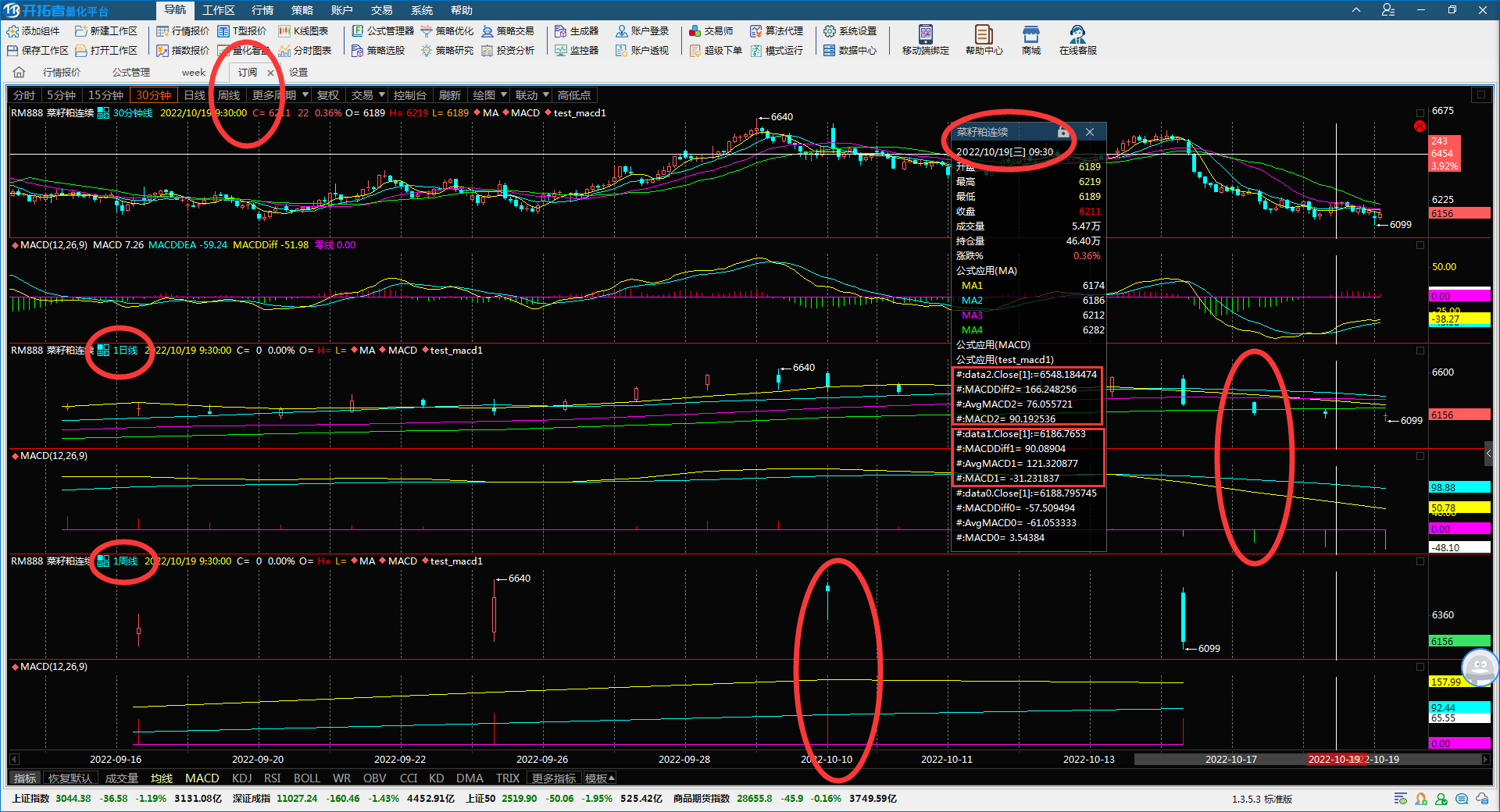Image resolution: width=1500 pixels, height=812 pixels.
Task: Open 数据中心 data center icon
Action: point(830,51)
